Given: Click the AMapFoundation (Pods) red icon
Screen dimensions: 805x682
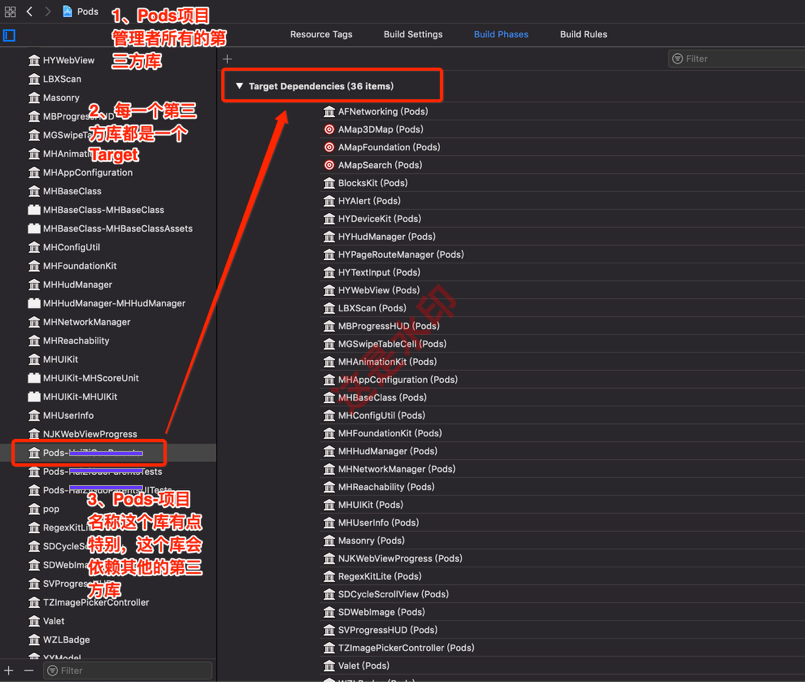Looking at the screenshot, I should (329, 147).
